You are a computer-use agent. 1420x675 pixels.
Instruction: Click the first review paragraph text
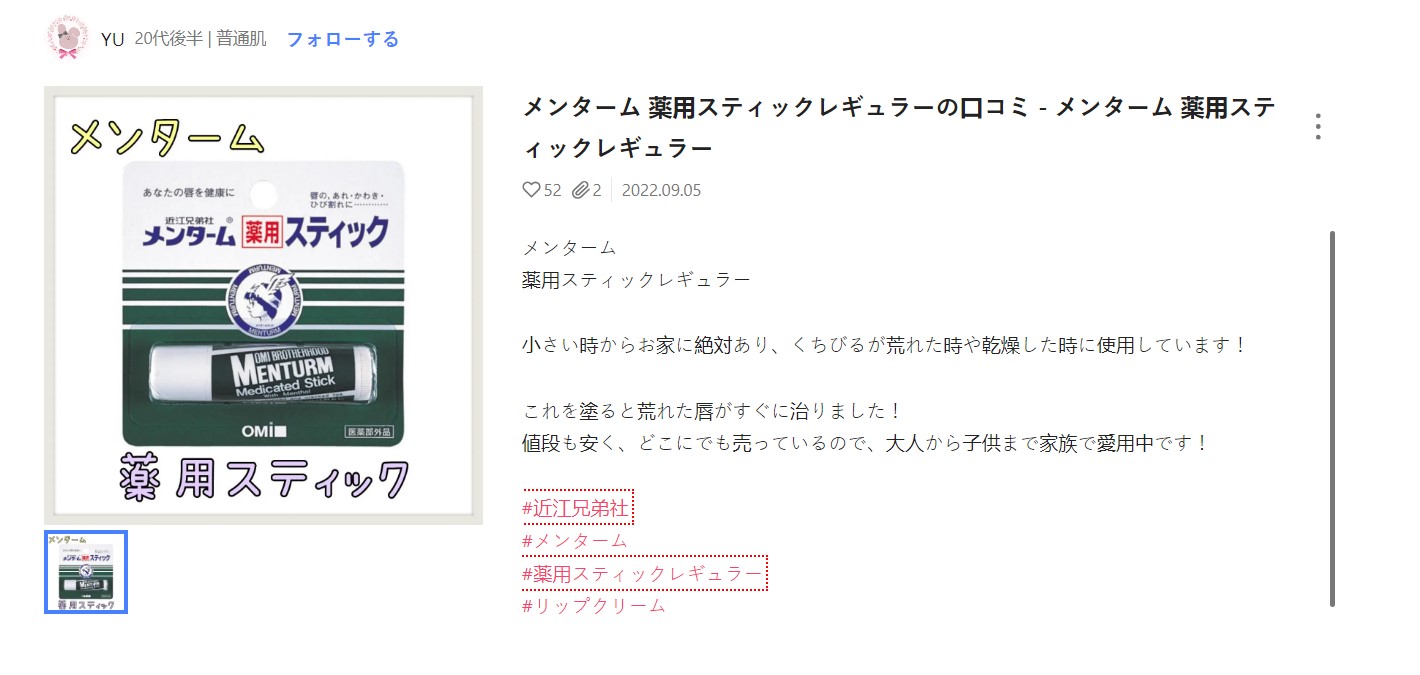[885, 346]
